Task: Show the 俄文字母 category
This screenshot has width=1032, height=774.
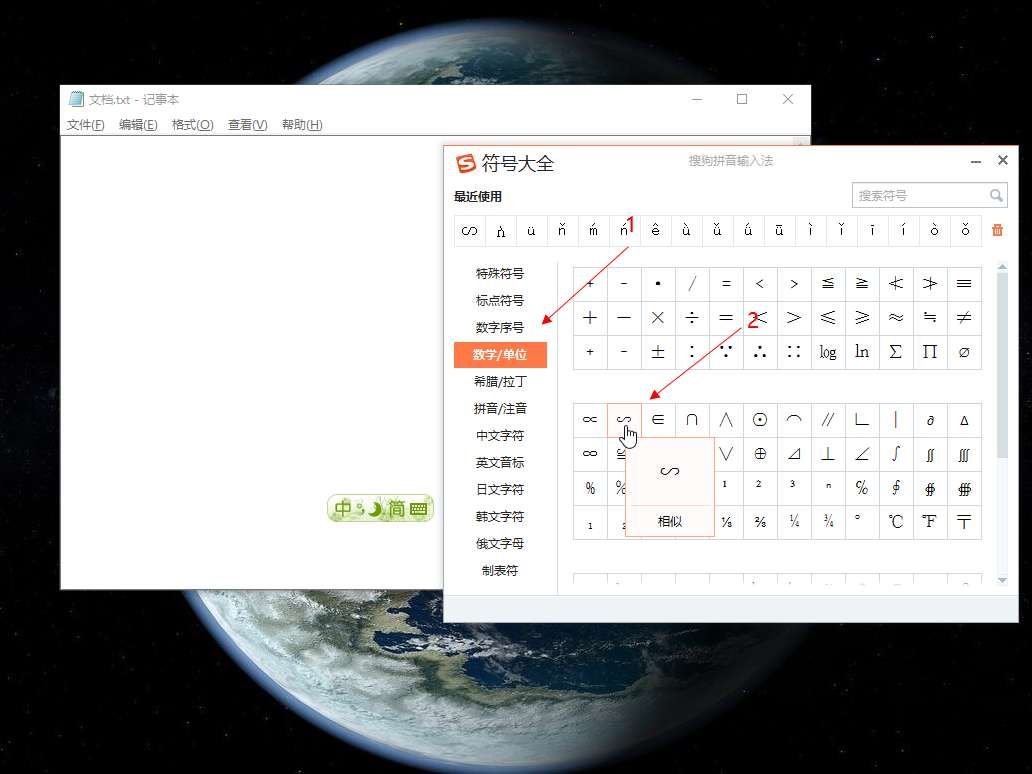Action: click(500, 544)
